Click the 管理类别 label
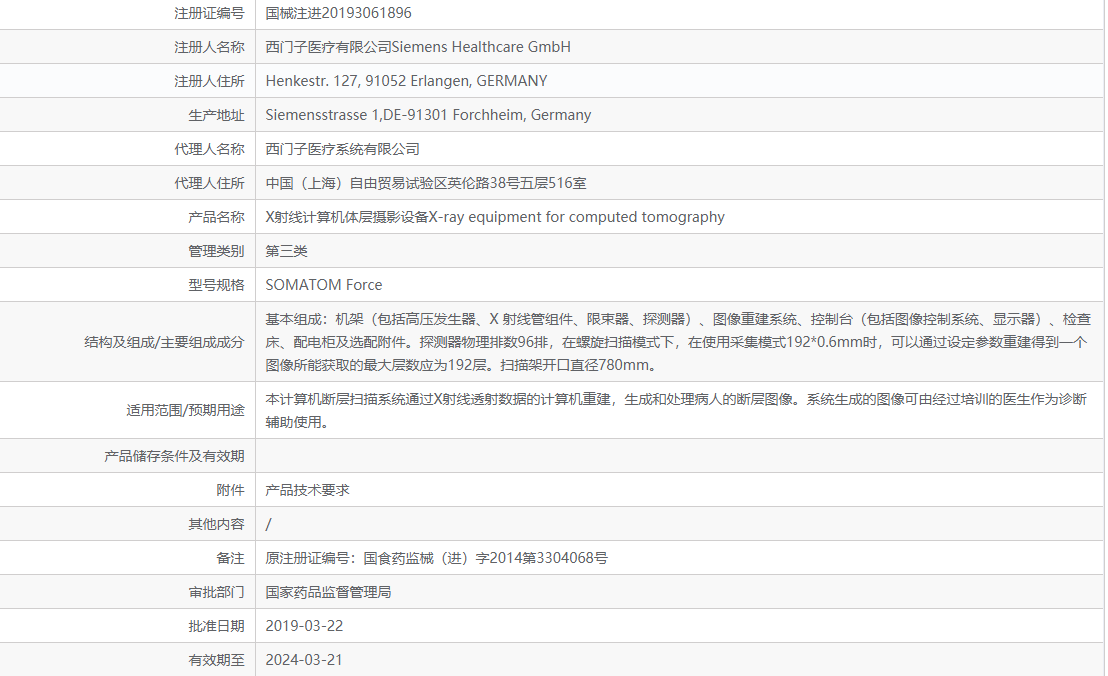Screen dimensions: 1108x676 pos(216,251)
